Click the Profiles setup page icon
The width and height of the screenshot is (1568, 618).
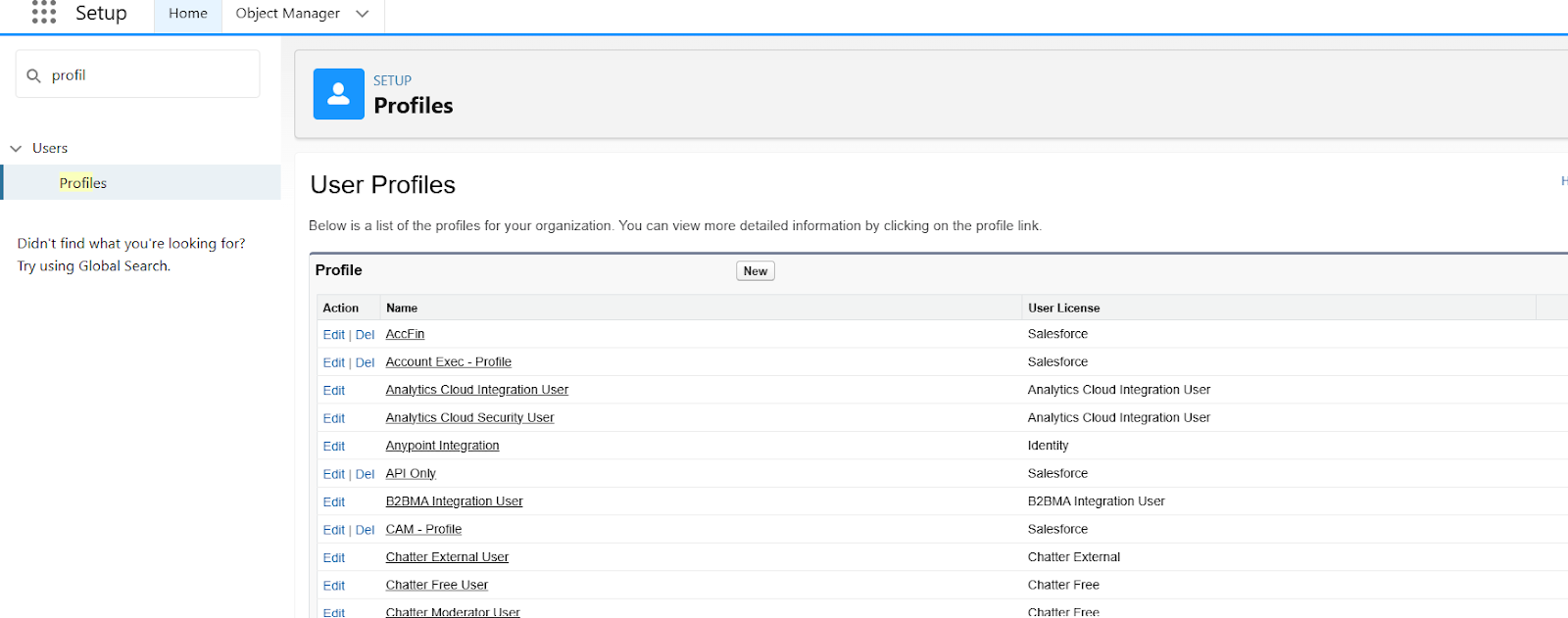click(339, 94)
